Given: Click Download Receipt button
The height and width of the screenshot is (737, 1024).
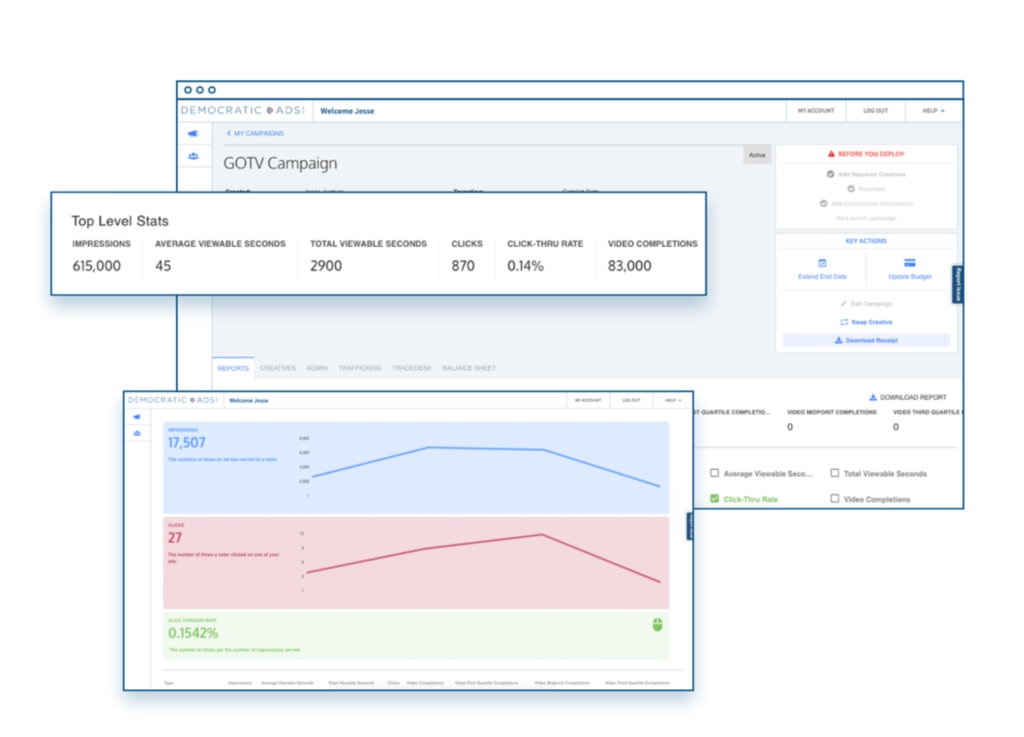Looking at the screenshot, I should coord(866,340).
